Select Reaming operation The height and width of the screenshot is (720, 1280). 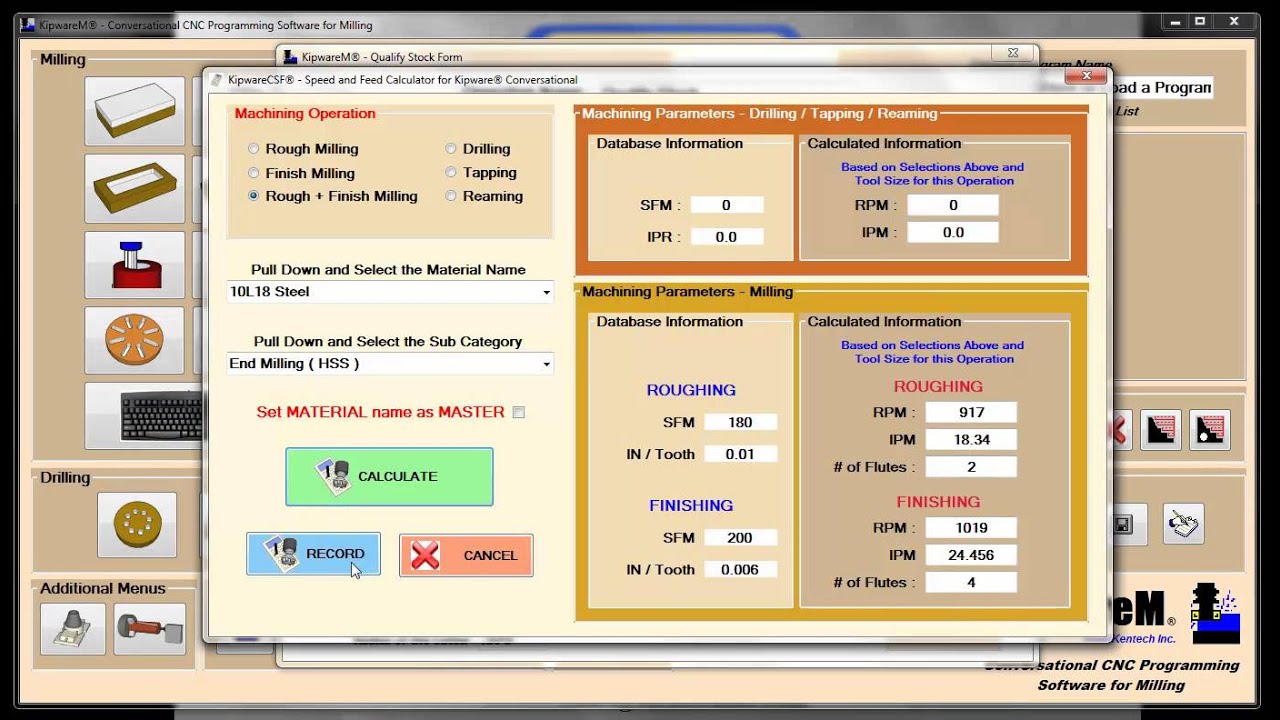(451, 197)
